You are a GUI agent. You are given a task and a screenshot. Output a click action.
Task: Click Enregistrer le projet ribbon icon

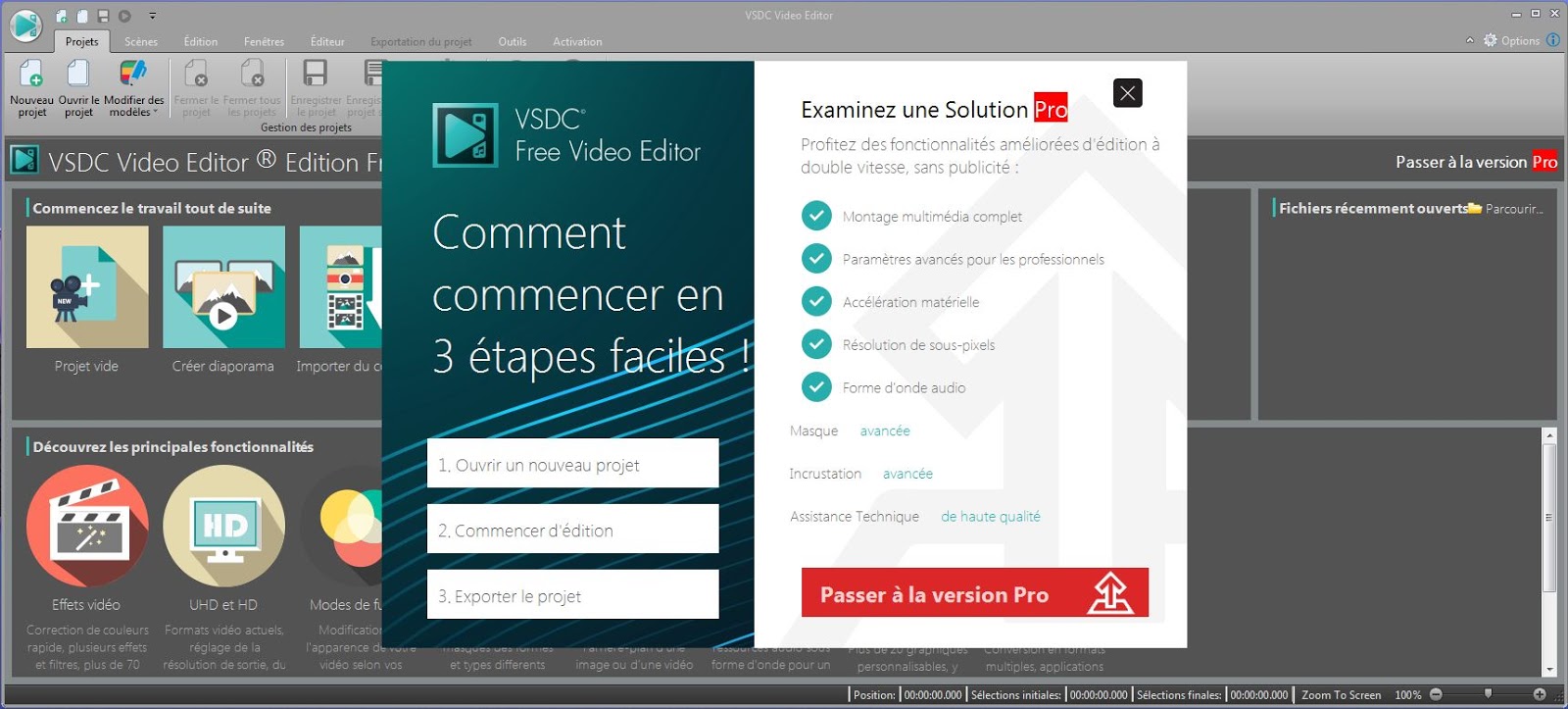click(x=316, y=87)
